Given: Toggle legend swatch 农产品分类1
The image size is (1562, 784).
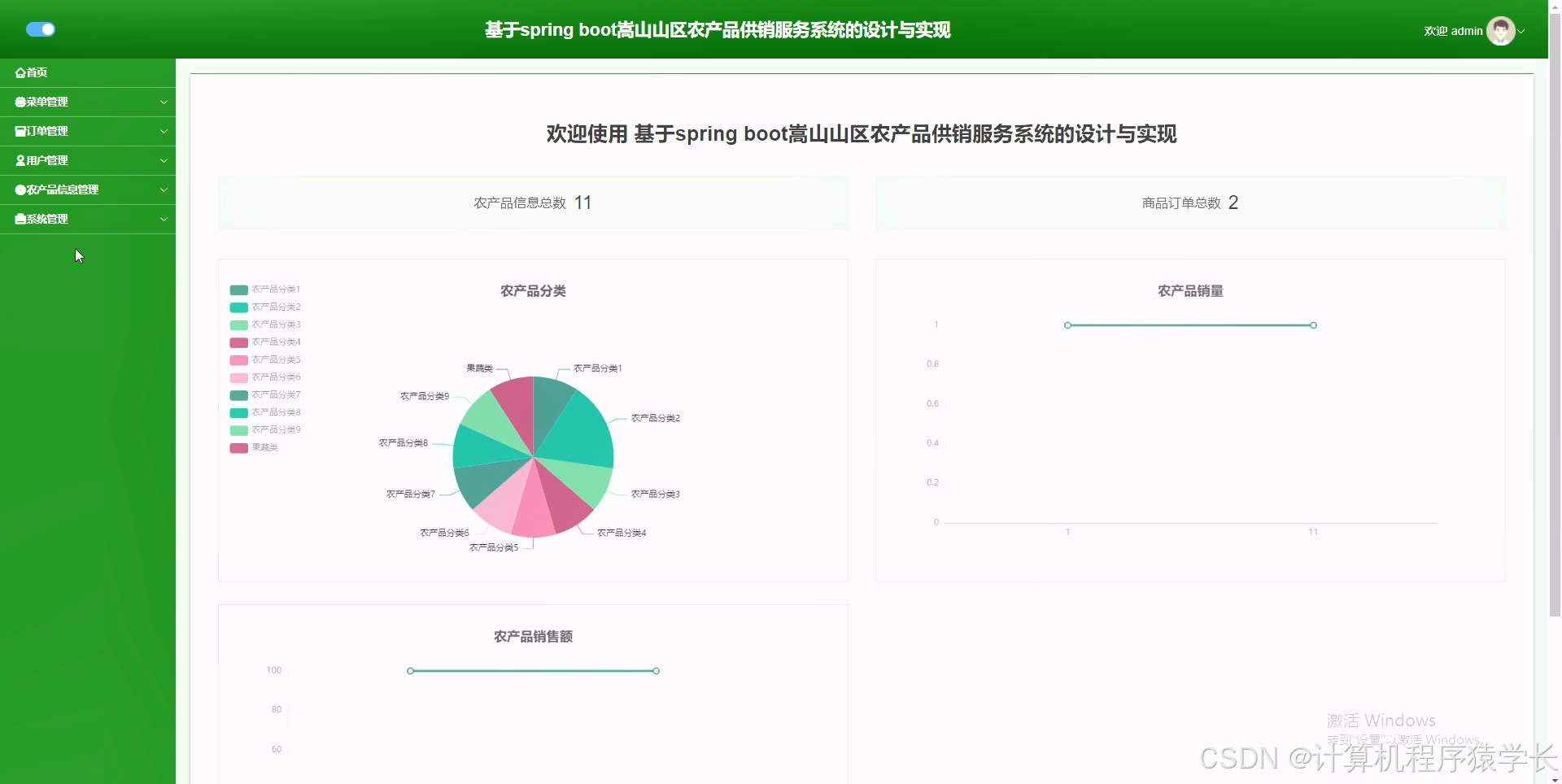Looking at the screenshot, I should (238, 290).
